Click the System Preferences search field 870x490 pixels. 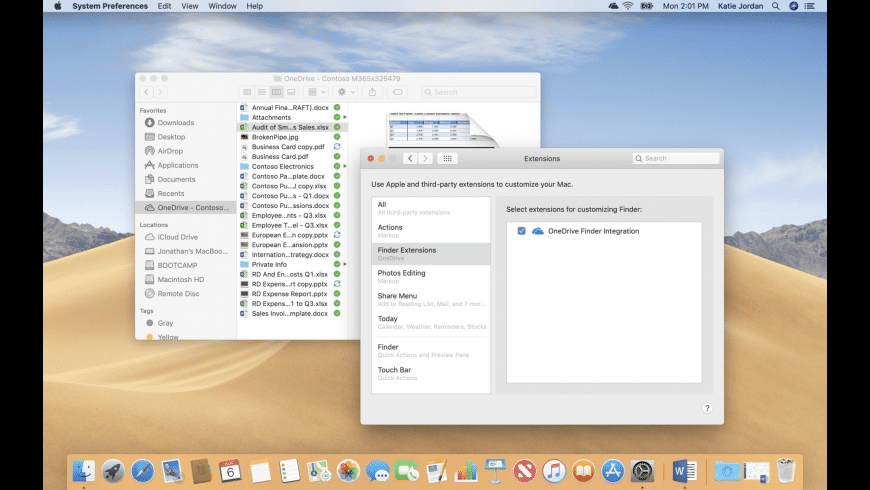(676, 158)
